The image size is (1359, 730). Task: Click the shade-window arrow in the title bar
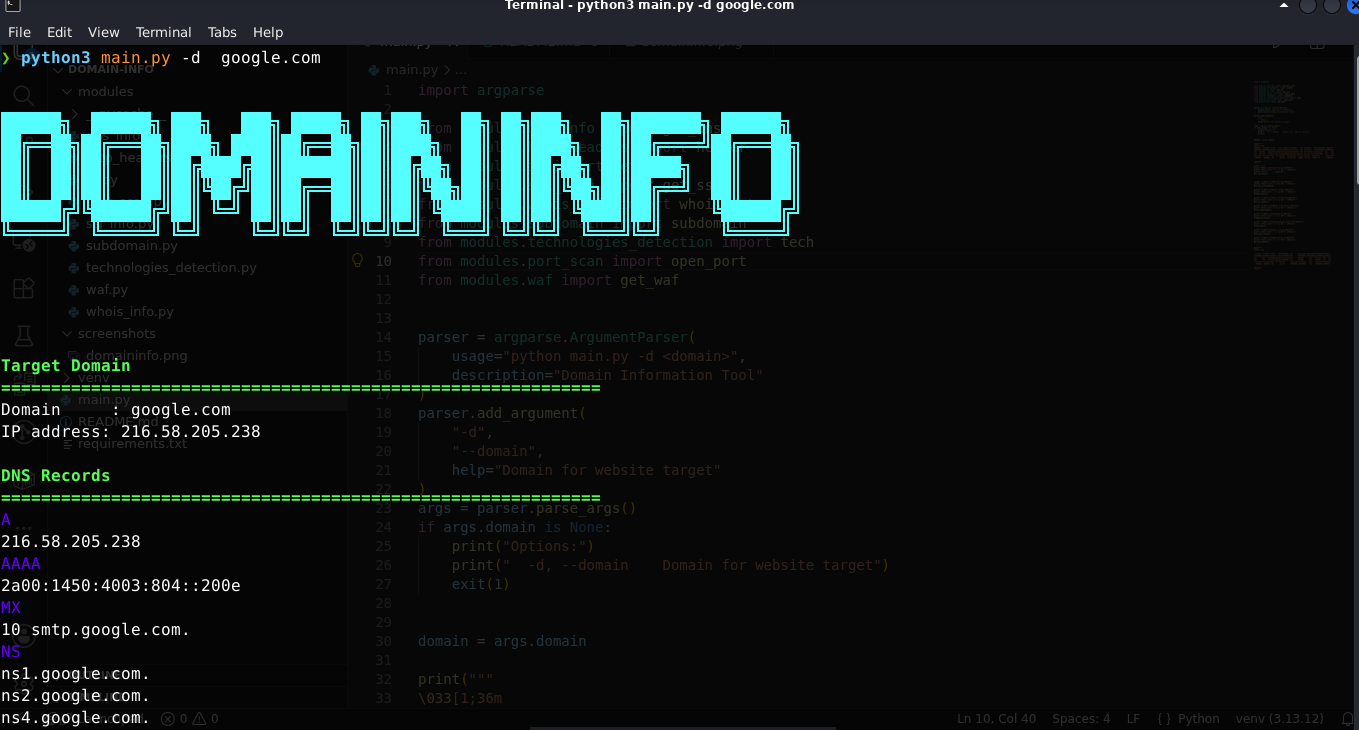point(1284,6)
